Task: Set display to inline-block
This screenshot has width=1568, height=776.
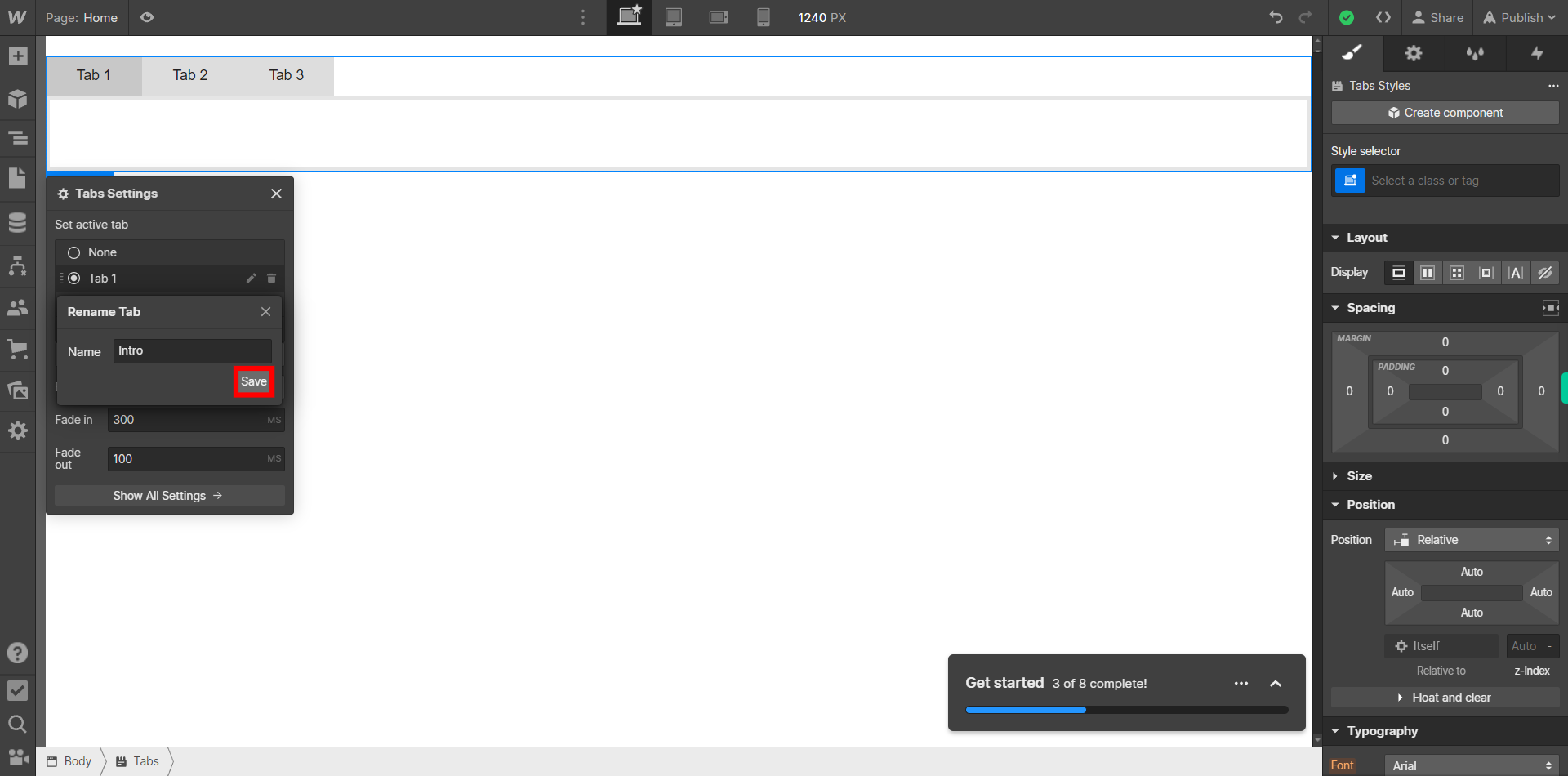Action: click(x=1486, y=273)
